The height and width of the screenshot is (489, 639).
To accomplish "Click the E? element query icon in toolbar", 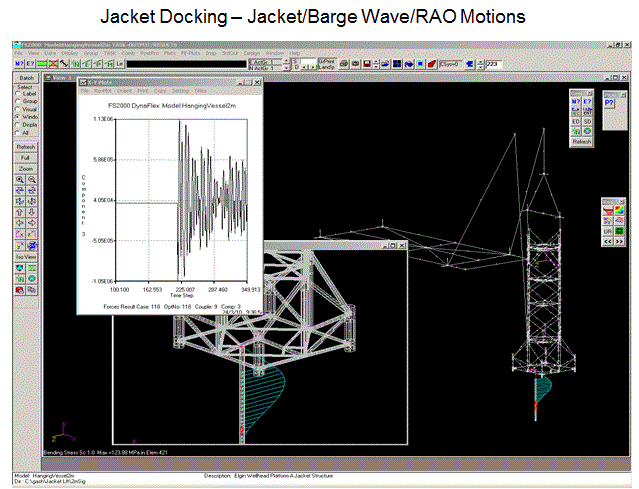I will click(32, 63).
